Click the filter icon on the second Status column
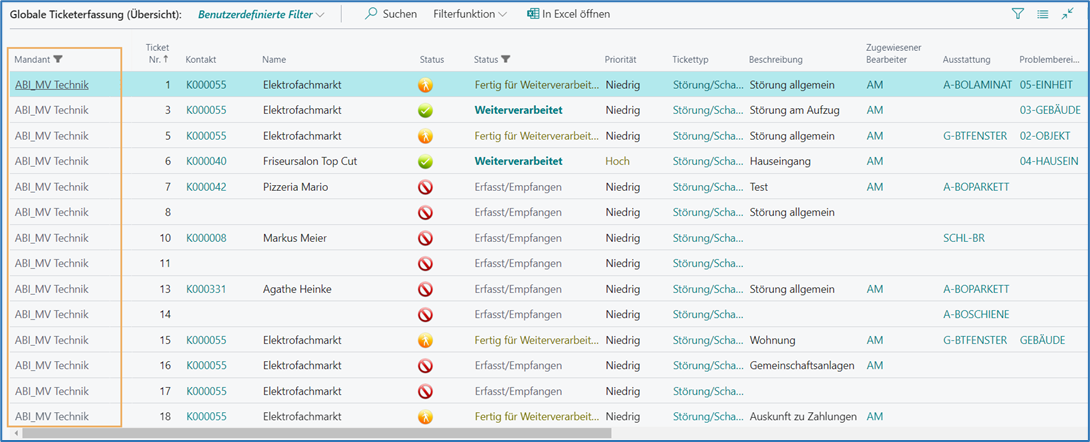 click(x=506, y=60)
